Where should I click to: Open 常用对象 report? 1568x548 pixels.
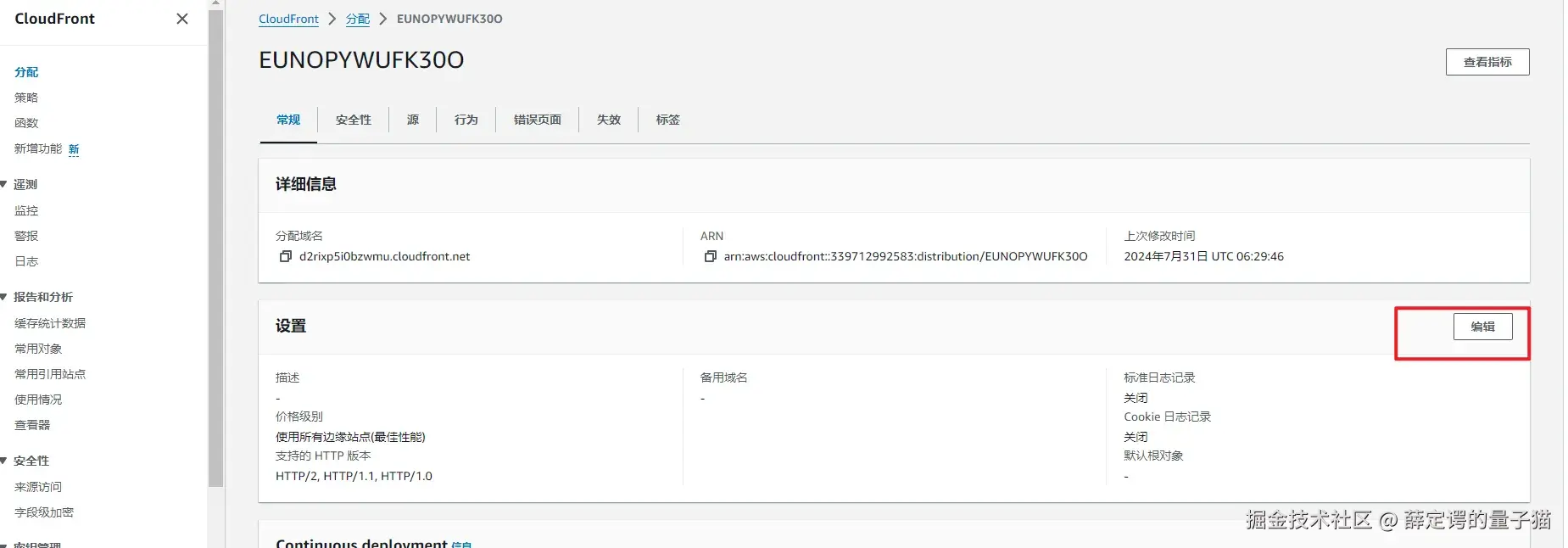click(38, 349)
